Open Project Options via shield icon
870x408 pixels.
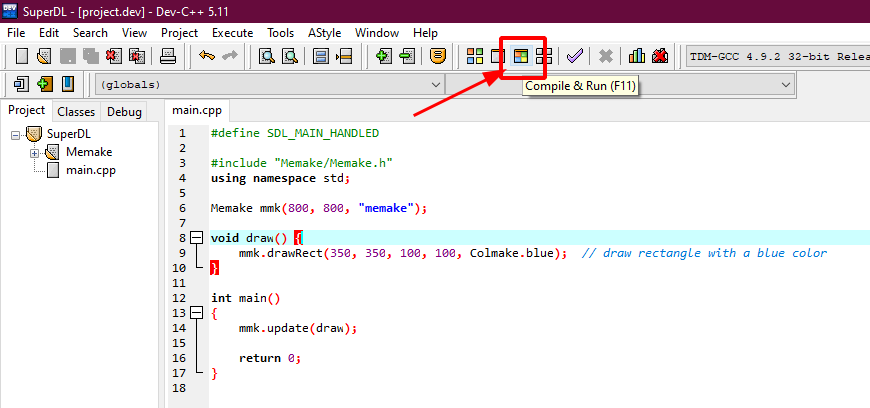point(438,56)
